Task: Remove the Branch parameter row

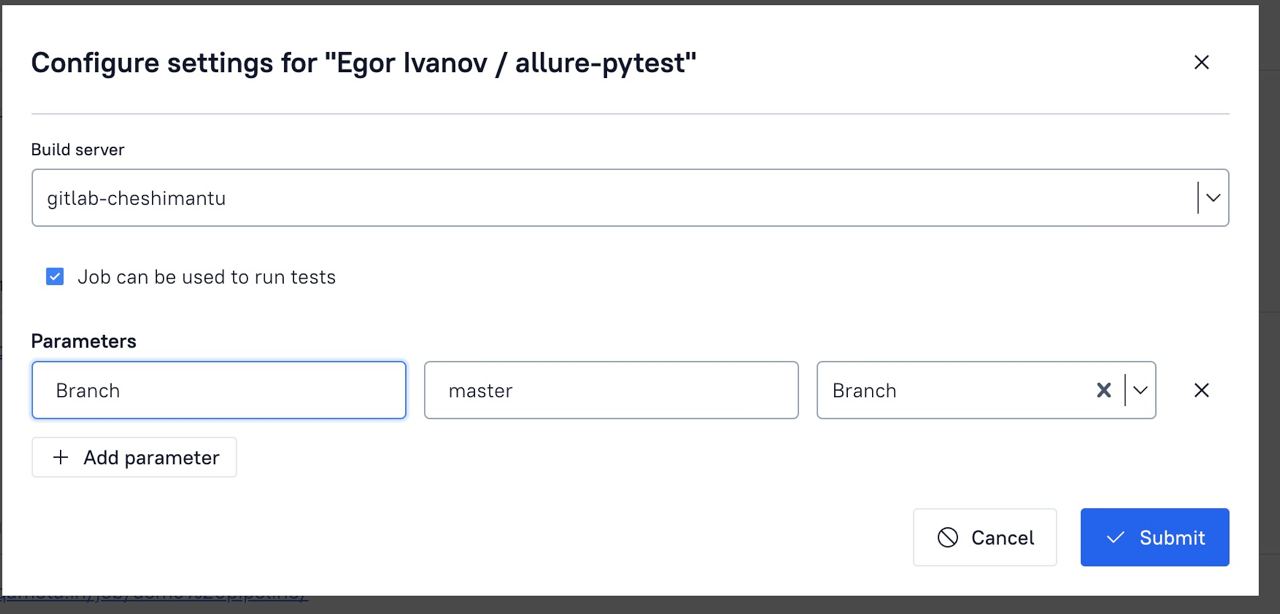Action: pyautogui.click(x=1201, y=390)
